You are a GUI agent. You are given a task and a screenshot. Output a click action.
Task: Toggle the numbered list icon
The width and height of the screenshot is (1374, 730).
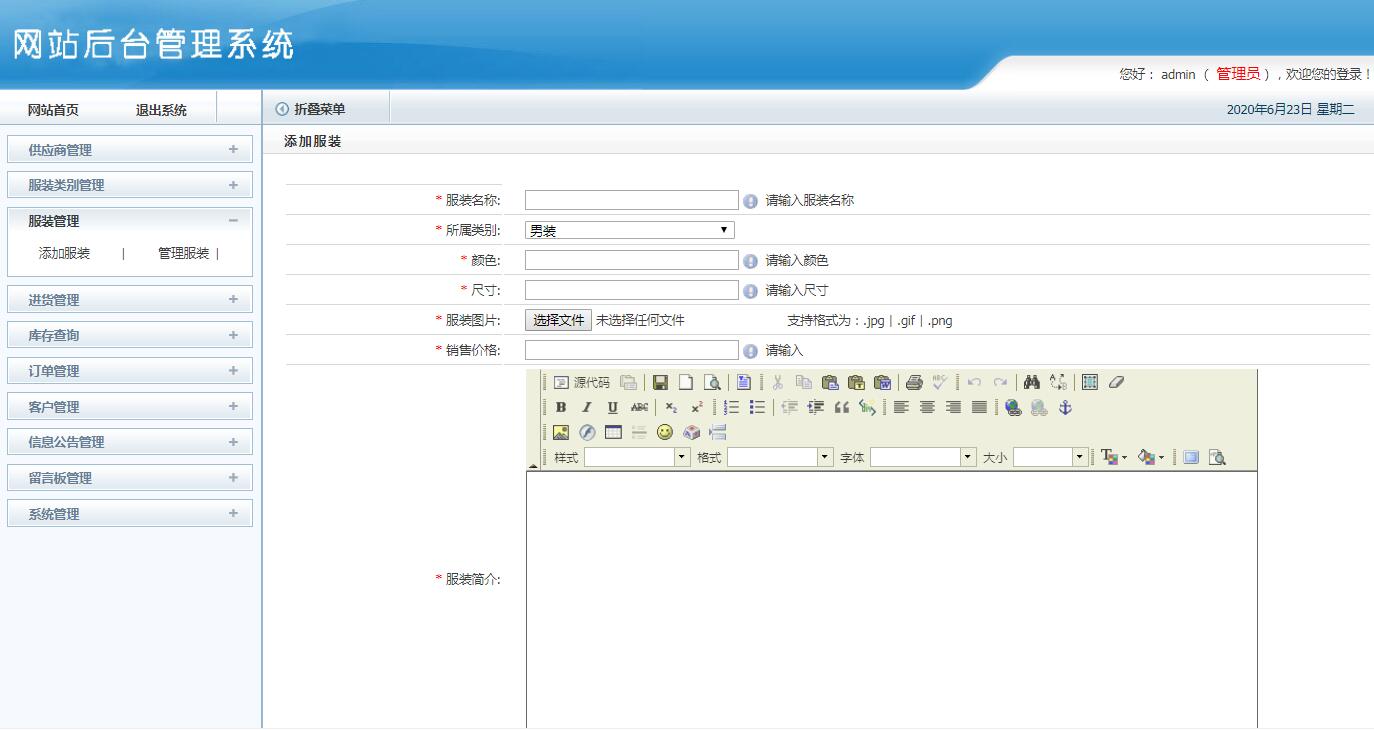pyautogui.click(x=732, y=408)
